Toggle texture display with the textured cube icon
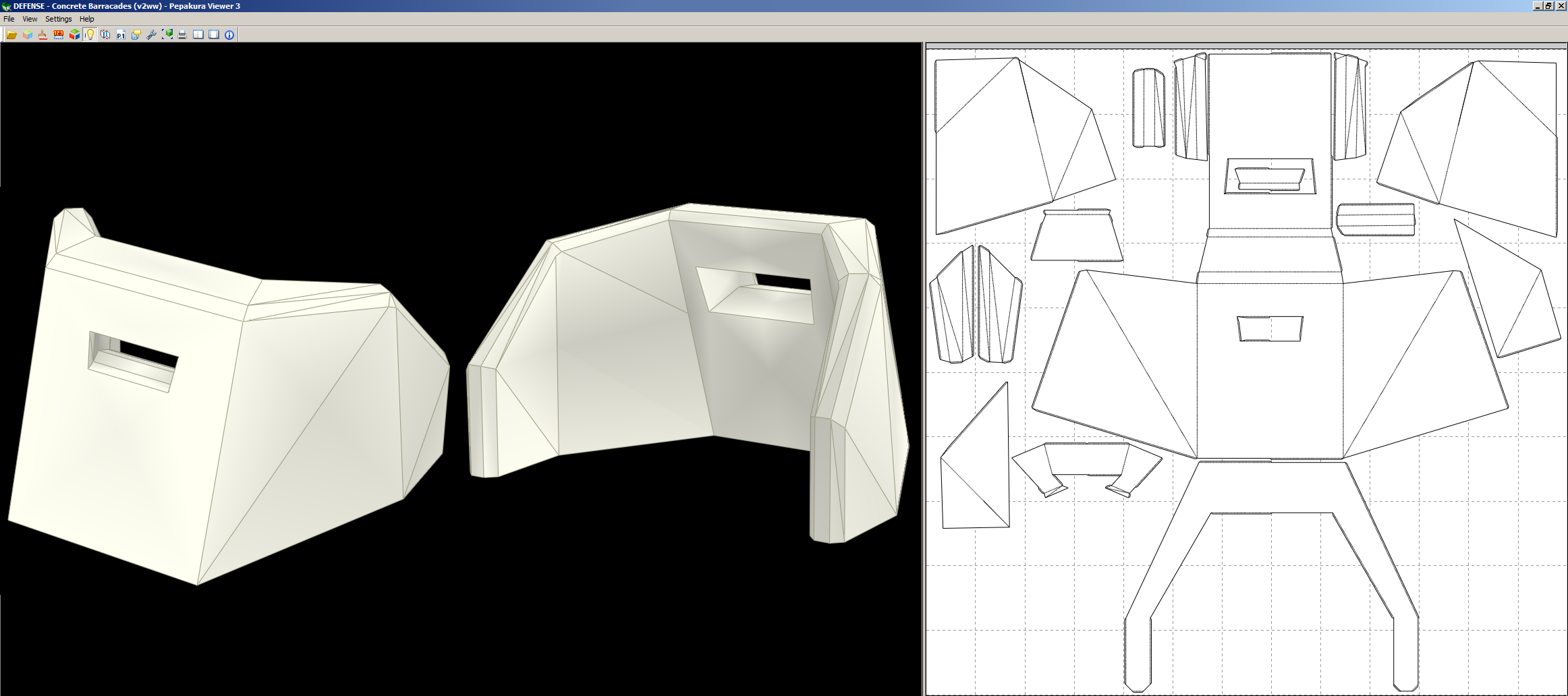 (x=28, y=34)
